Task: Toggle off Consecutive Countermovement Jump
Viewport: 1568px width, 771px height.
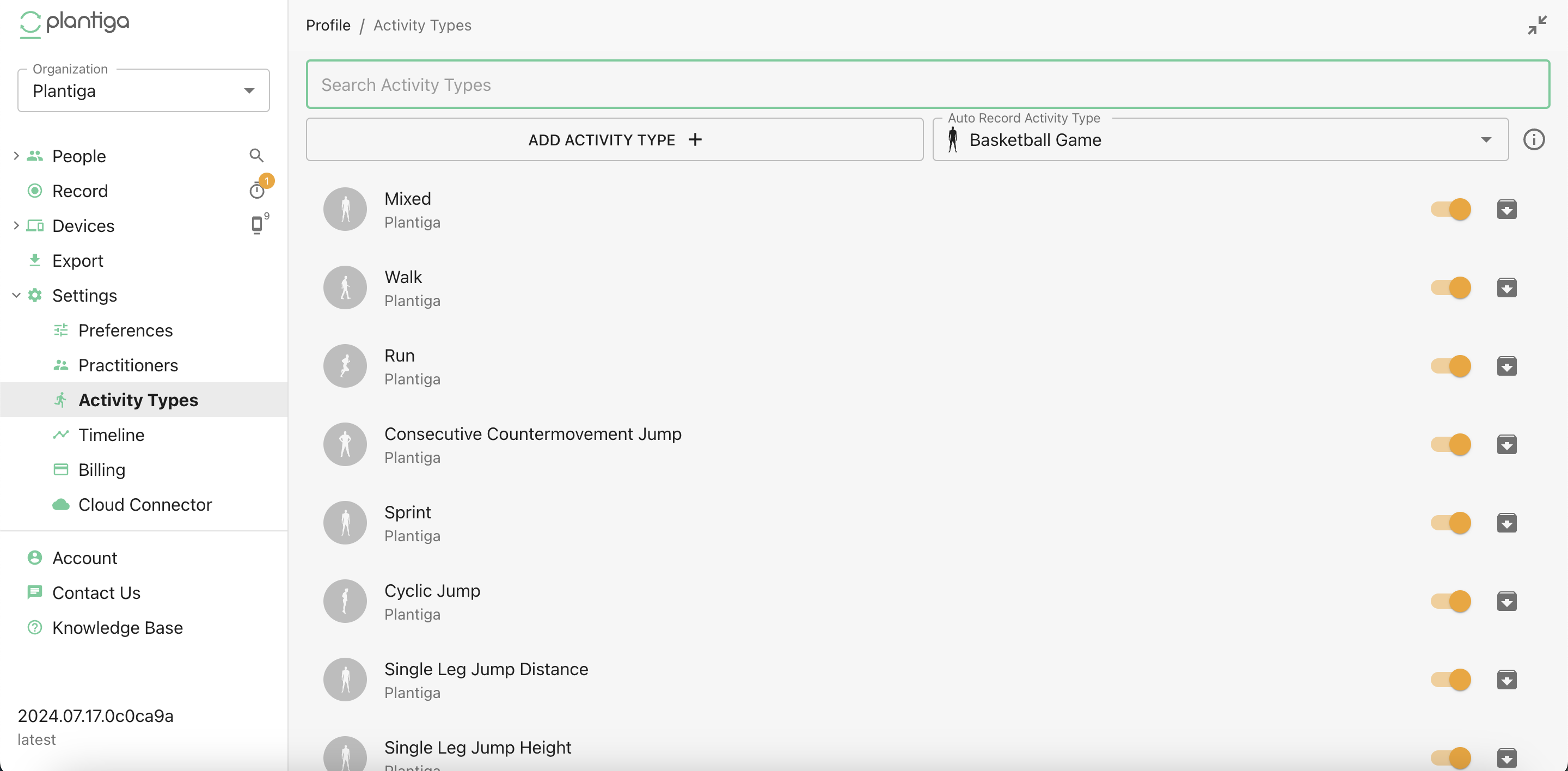Action: click(1451, 445)
